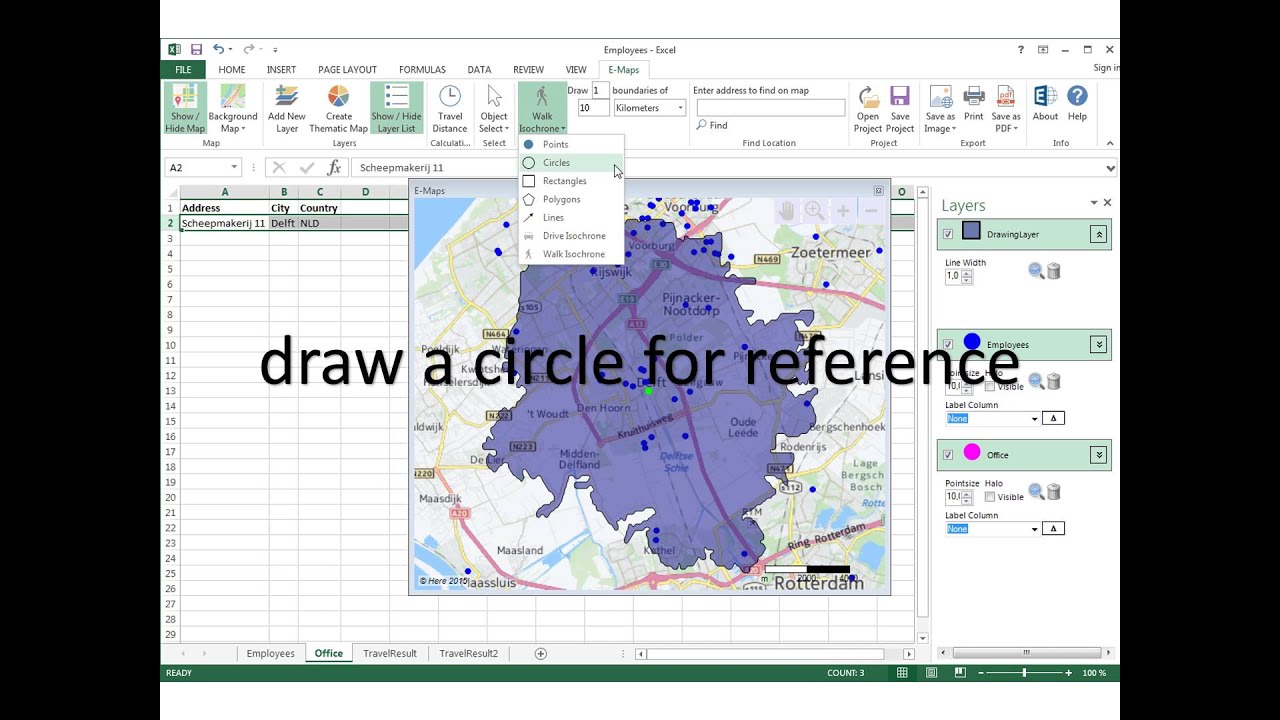The height and width of the screenshot is (720, 1280).
Task: Click the blue Employees color swatch
Action: pos(971,343)
